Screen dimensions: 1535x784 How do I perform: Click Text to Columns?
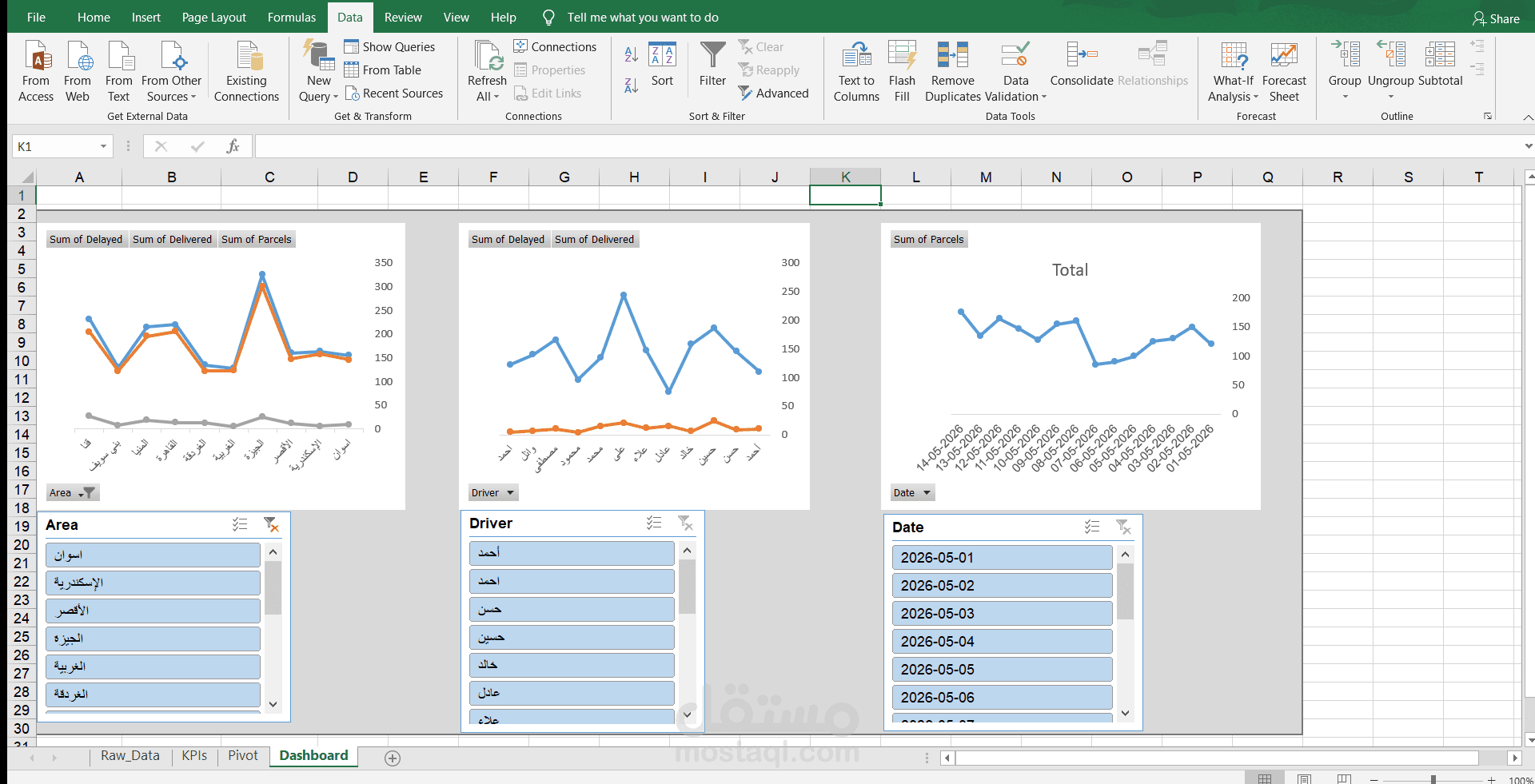pyautogui.click(x=856, y=72)
